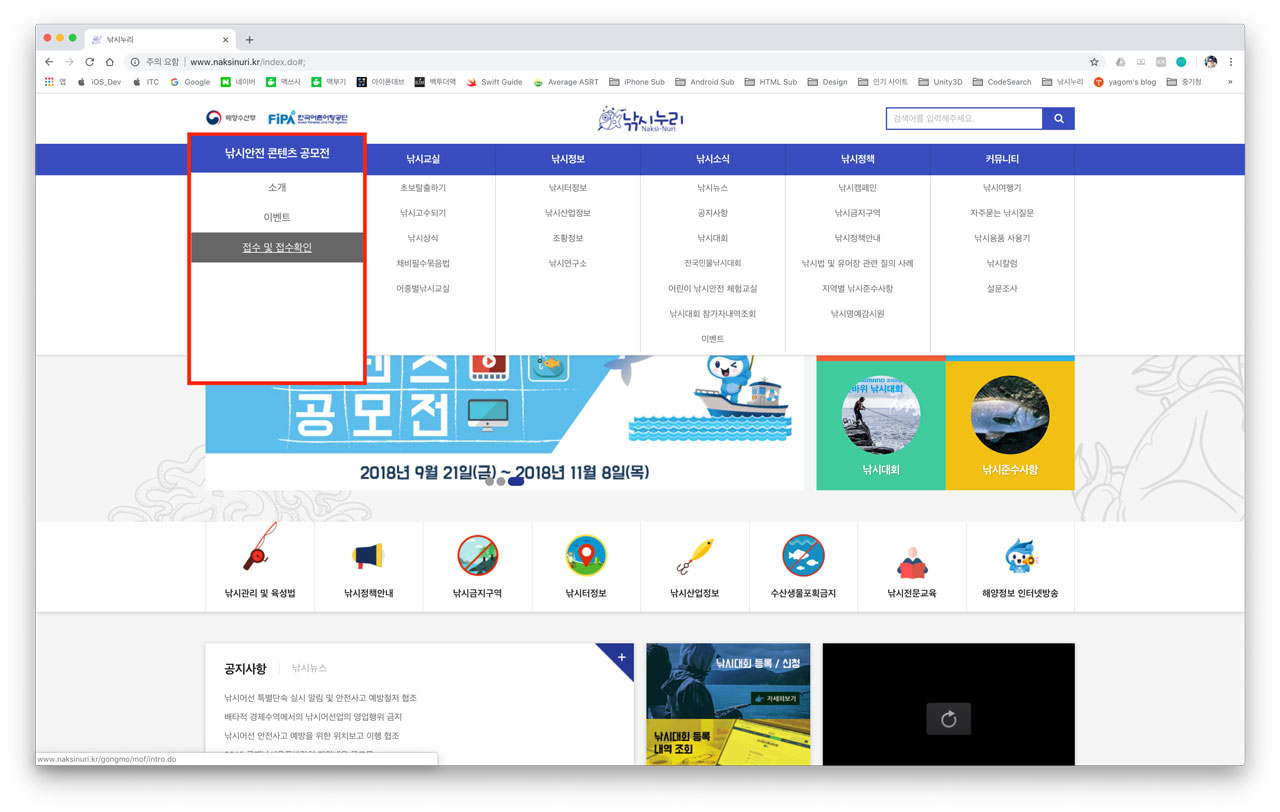Open 해양정보 인터넷방송 mascot icon

click(x=1020, y=555)
